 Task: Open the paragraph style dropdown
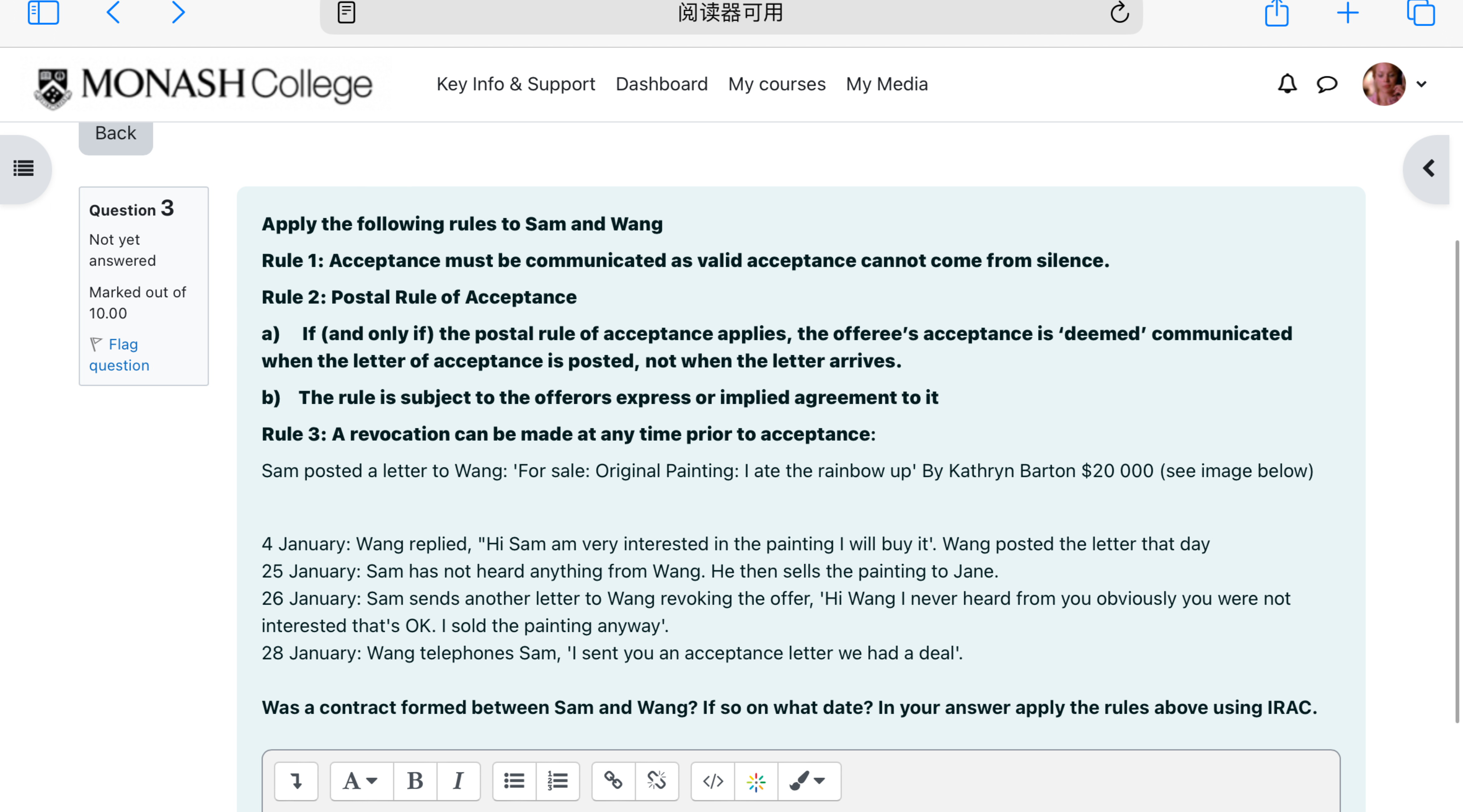pos(360,781)
